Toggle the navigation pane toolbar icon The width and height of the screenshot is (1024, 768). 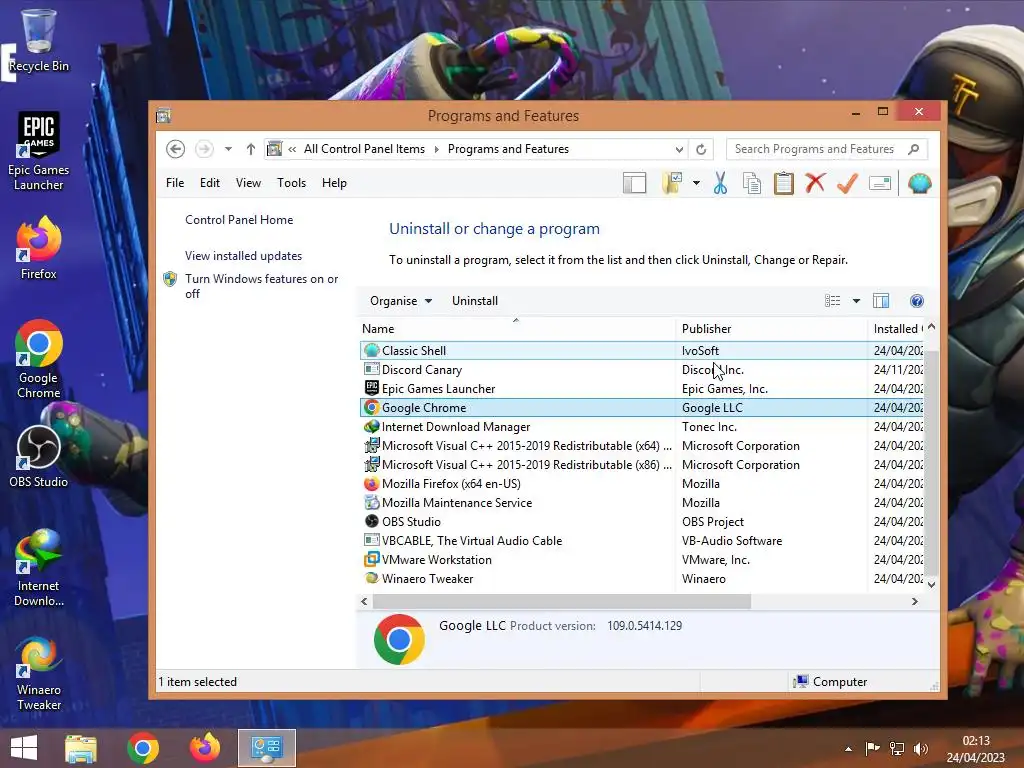[634, 184]
